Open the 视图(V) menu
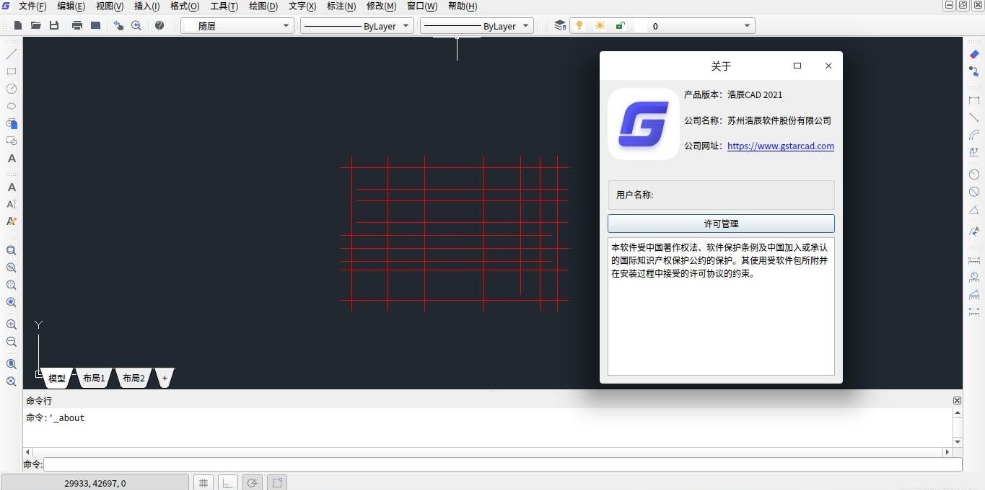 point(110,6)
